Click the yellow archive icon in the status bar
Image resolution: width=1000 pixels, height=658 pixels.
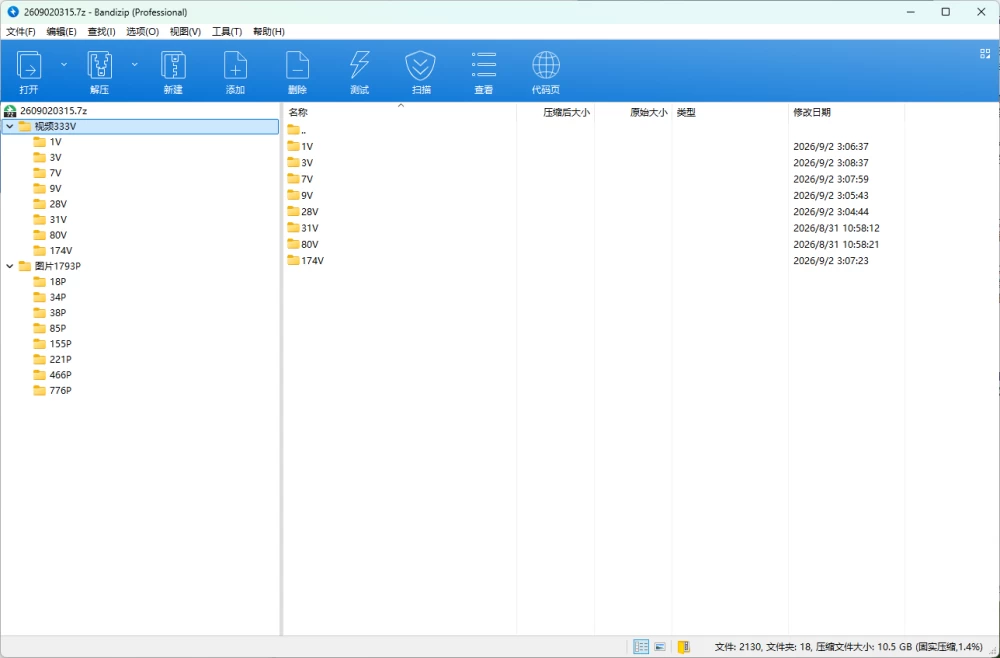point(684,647)
